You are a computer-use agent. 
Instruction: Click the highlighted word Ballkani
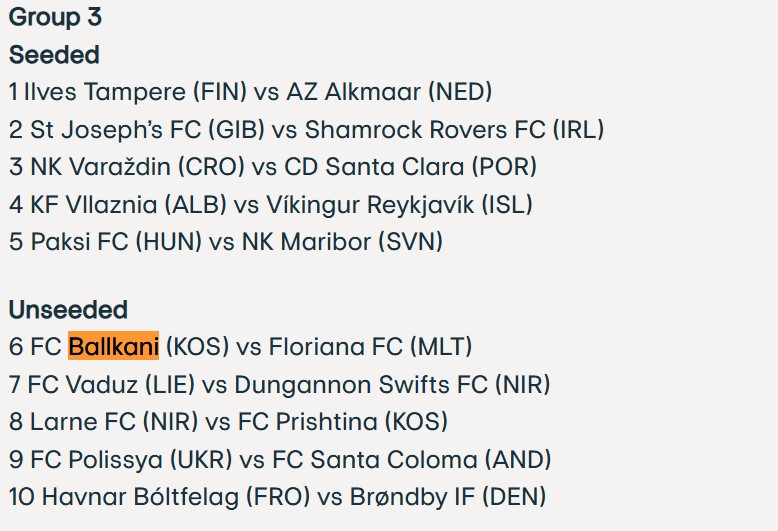coord(114,346)
